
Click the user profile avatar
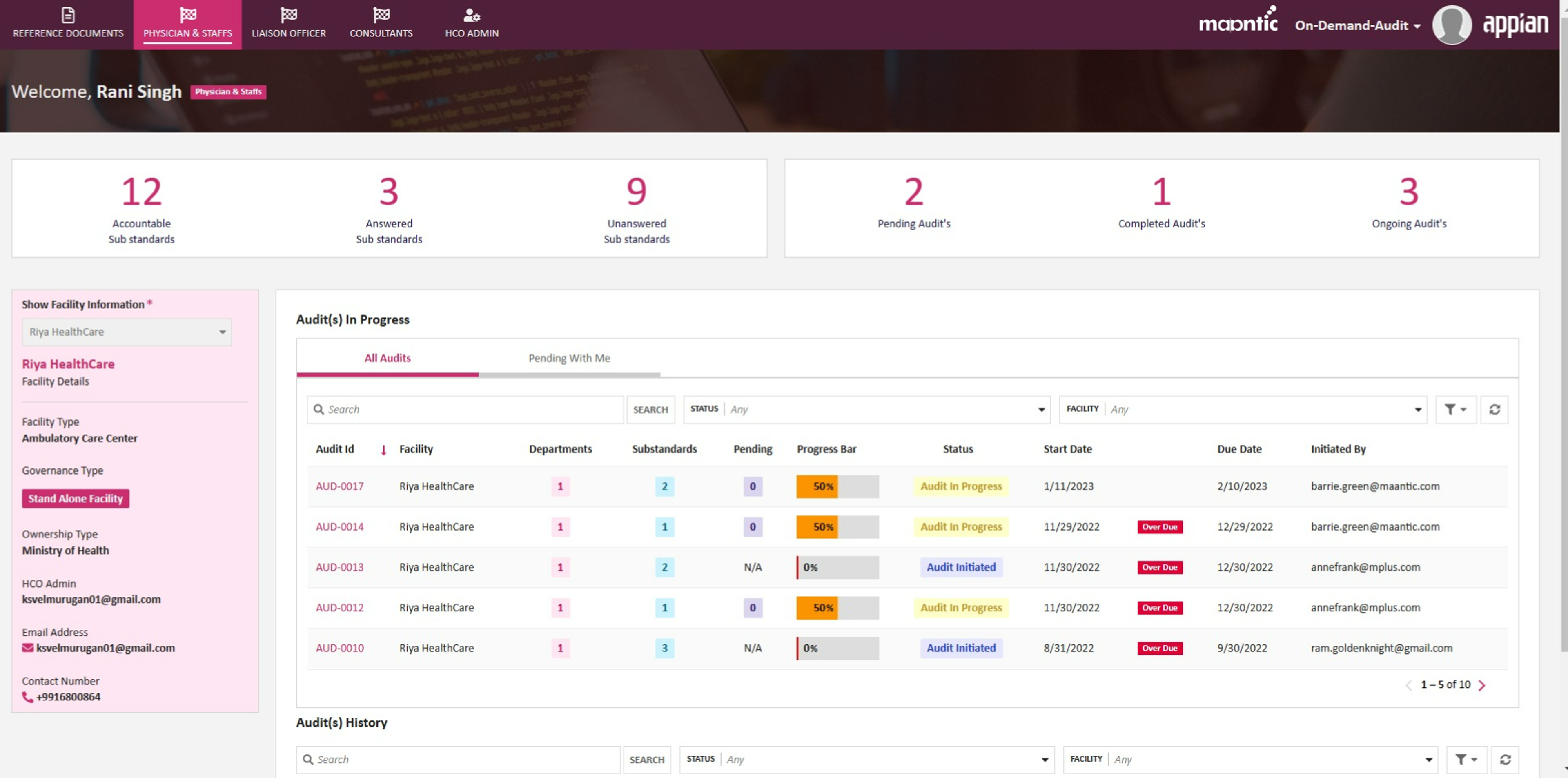(1452, 25)
